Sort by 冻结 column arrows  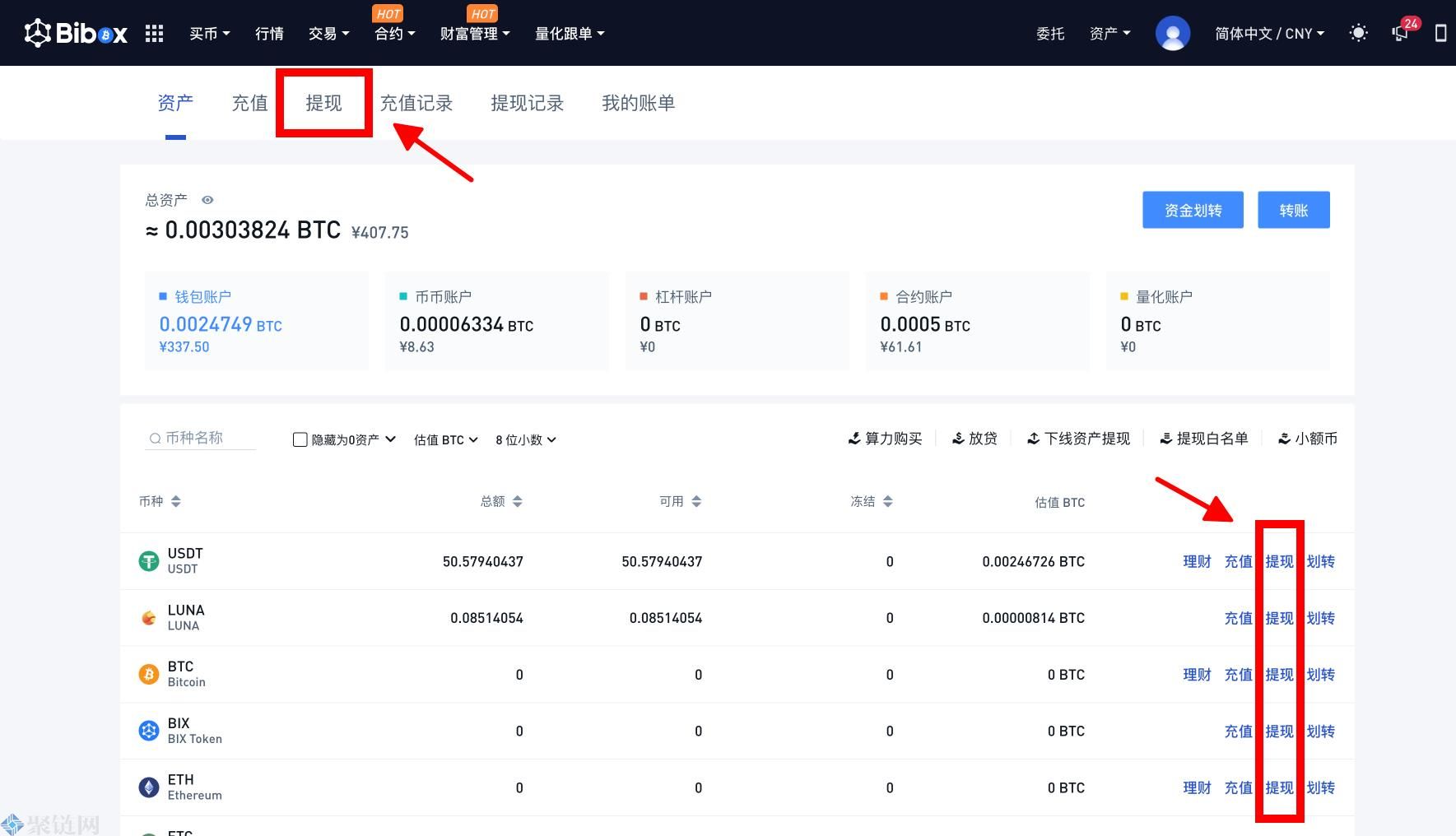click(887, 501)
